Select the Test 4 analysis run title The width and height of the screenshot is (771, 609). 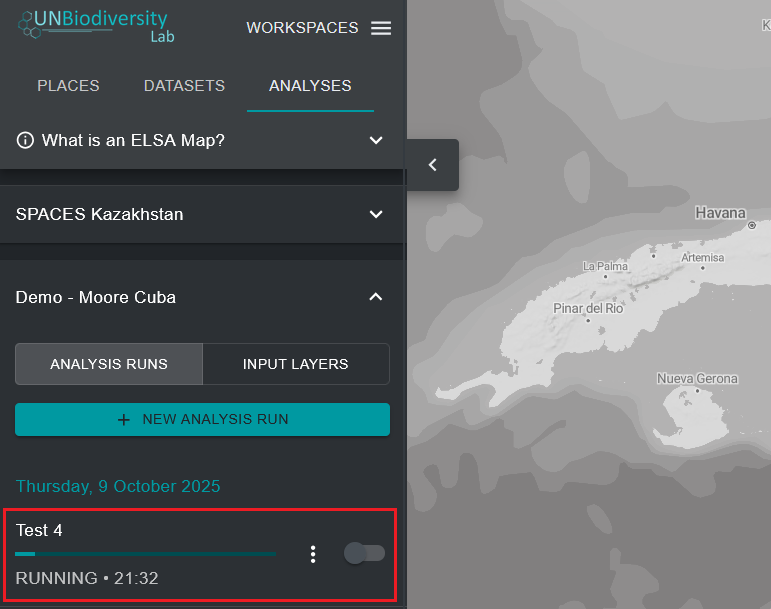click(x=39, y=530)
